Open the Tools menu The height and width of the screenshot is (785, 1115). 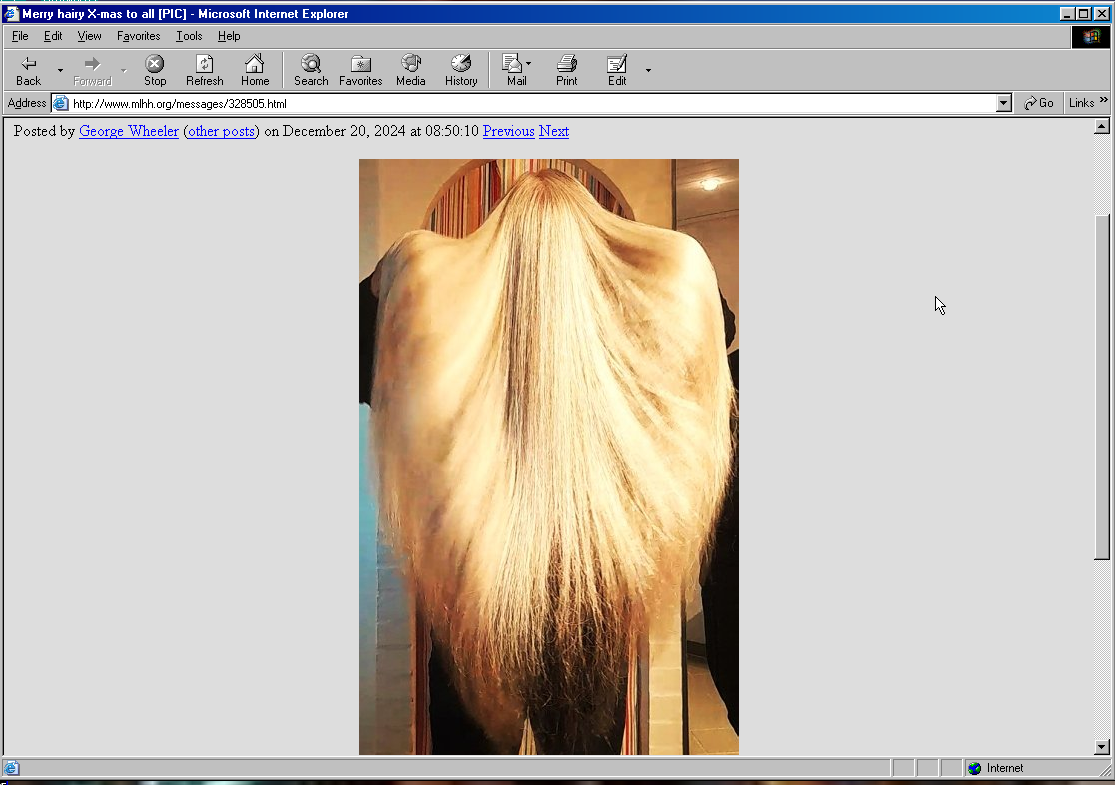pos(189,36)
